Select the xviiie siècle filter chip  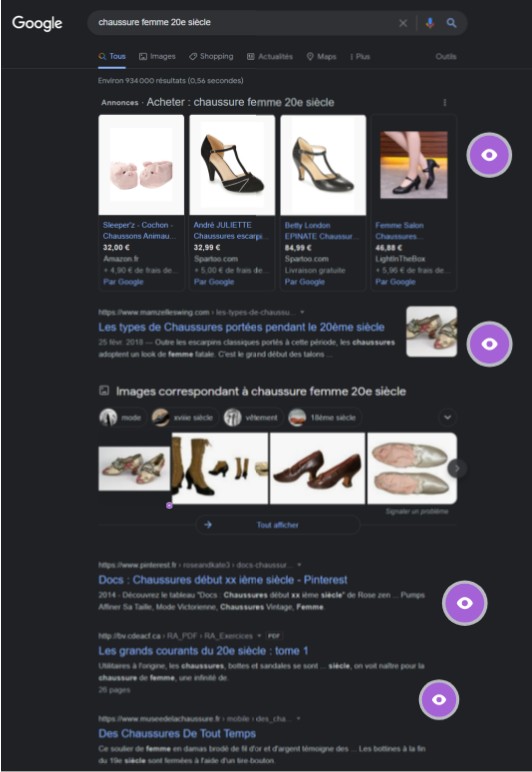[183, 418]
